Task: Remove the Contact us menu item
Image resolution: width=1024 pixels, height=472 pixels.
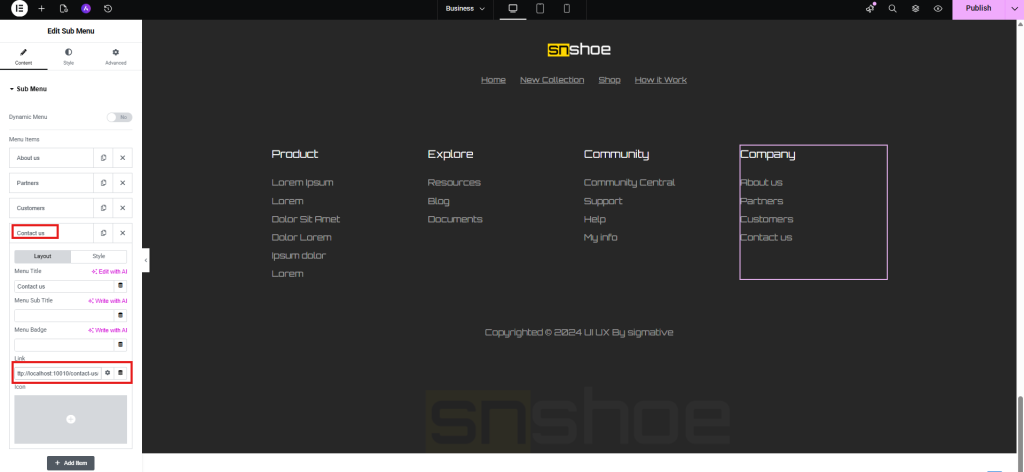Action: (122, 233)
